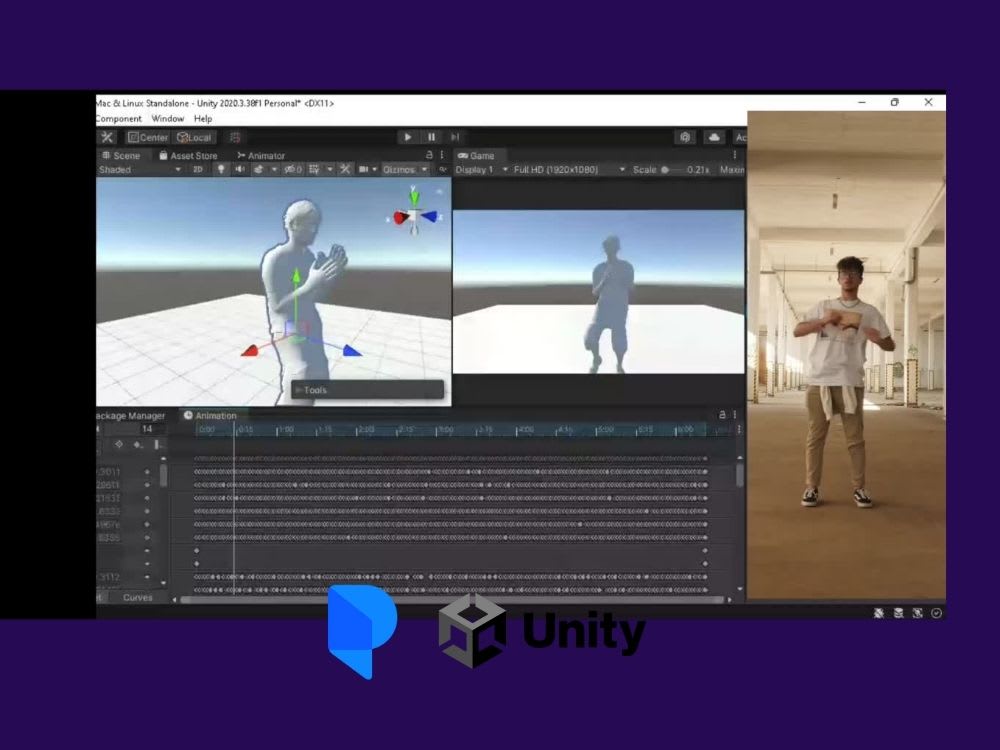This screenshot has width=1000, height=750.
Task: Open the Full HD (1920x1080) resolution dropdown
Action: point(570,170)
